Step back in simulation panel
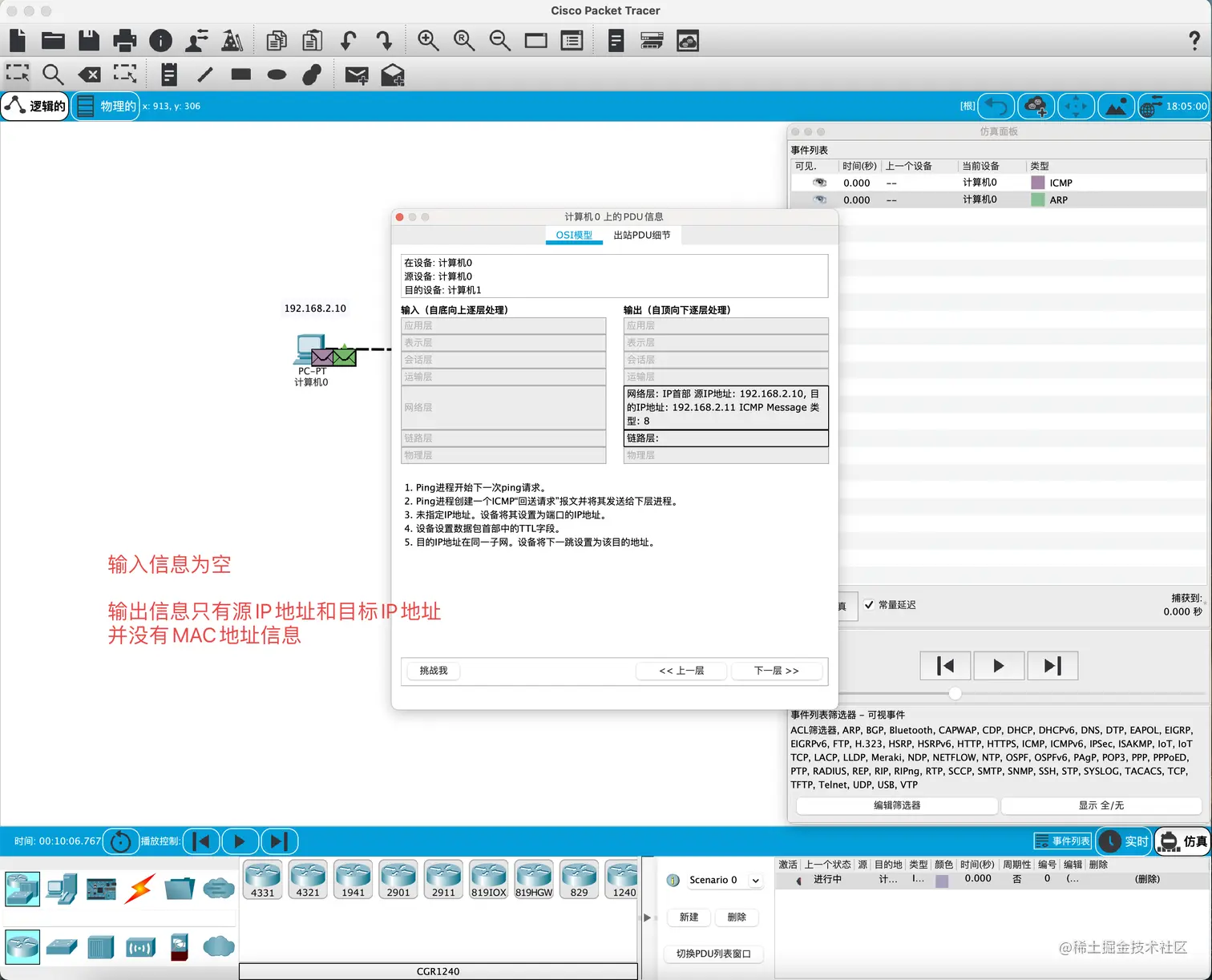1212x980 pixels. tap(946, 666)
